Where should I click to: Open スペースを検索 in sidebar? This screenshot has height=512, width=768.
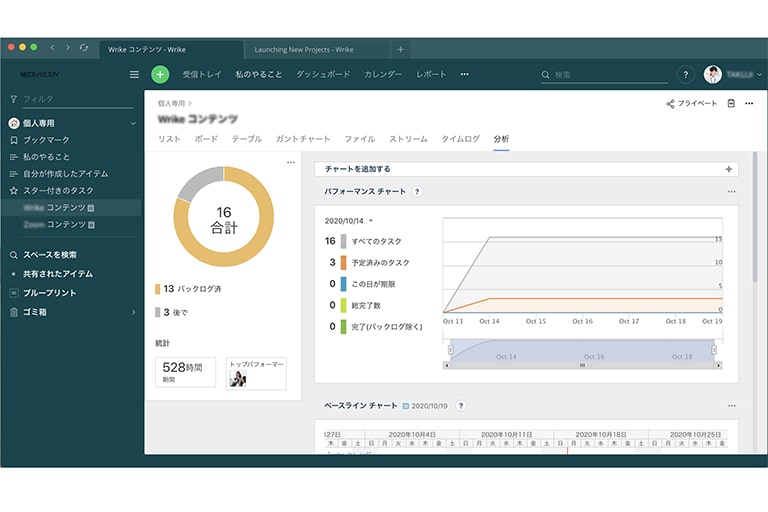50,255
